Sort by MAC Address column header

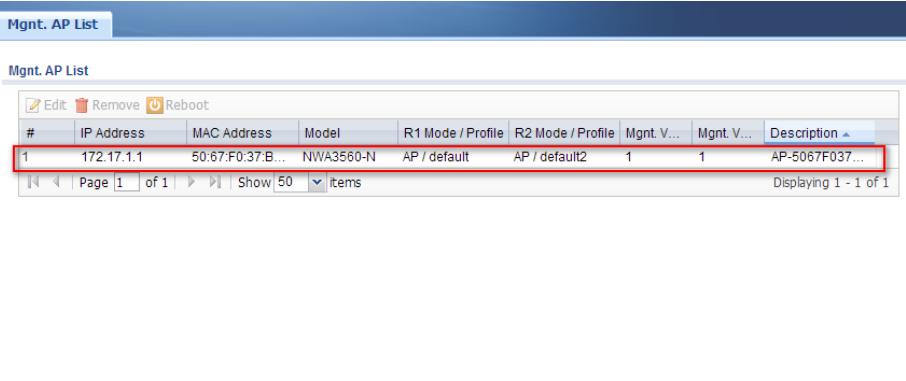(243, 133)
